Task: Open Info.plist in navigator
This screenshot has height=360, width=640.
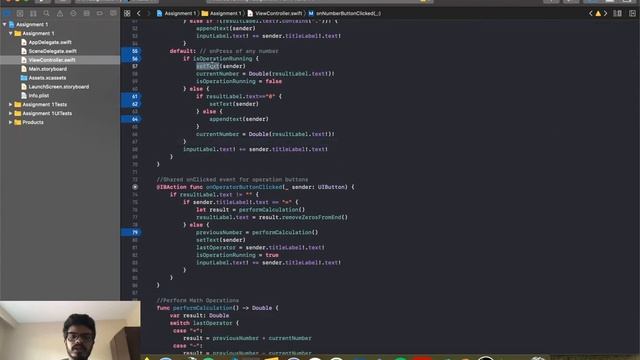Action: (x=35, y=96)
